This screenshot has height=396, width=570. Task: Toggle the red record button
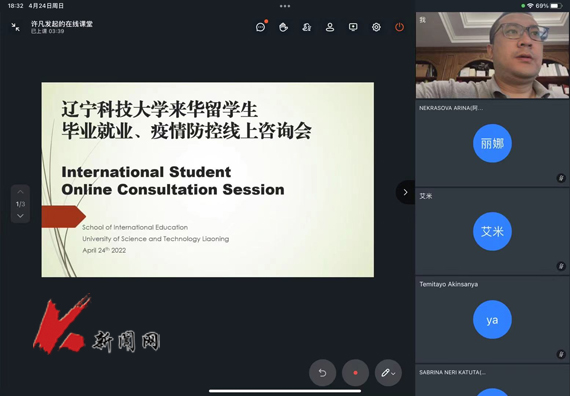(355, 373)
